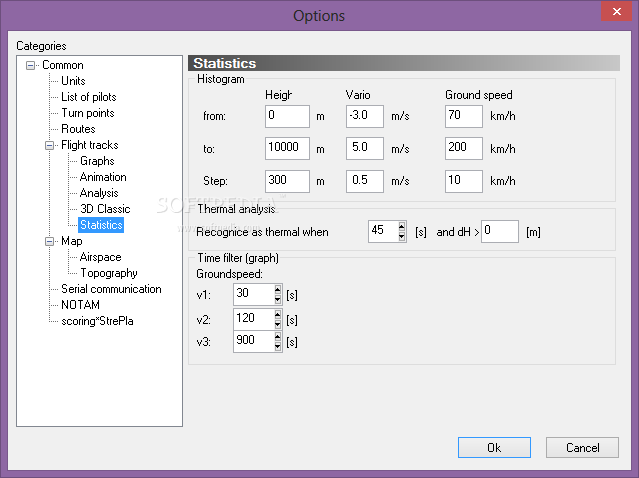Click the Vario Step field showing 0.5
This screenshot has width=639, height=478.
tap(365, 181)
